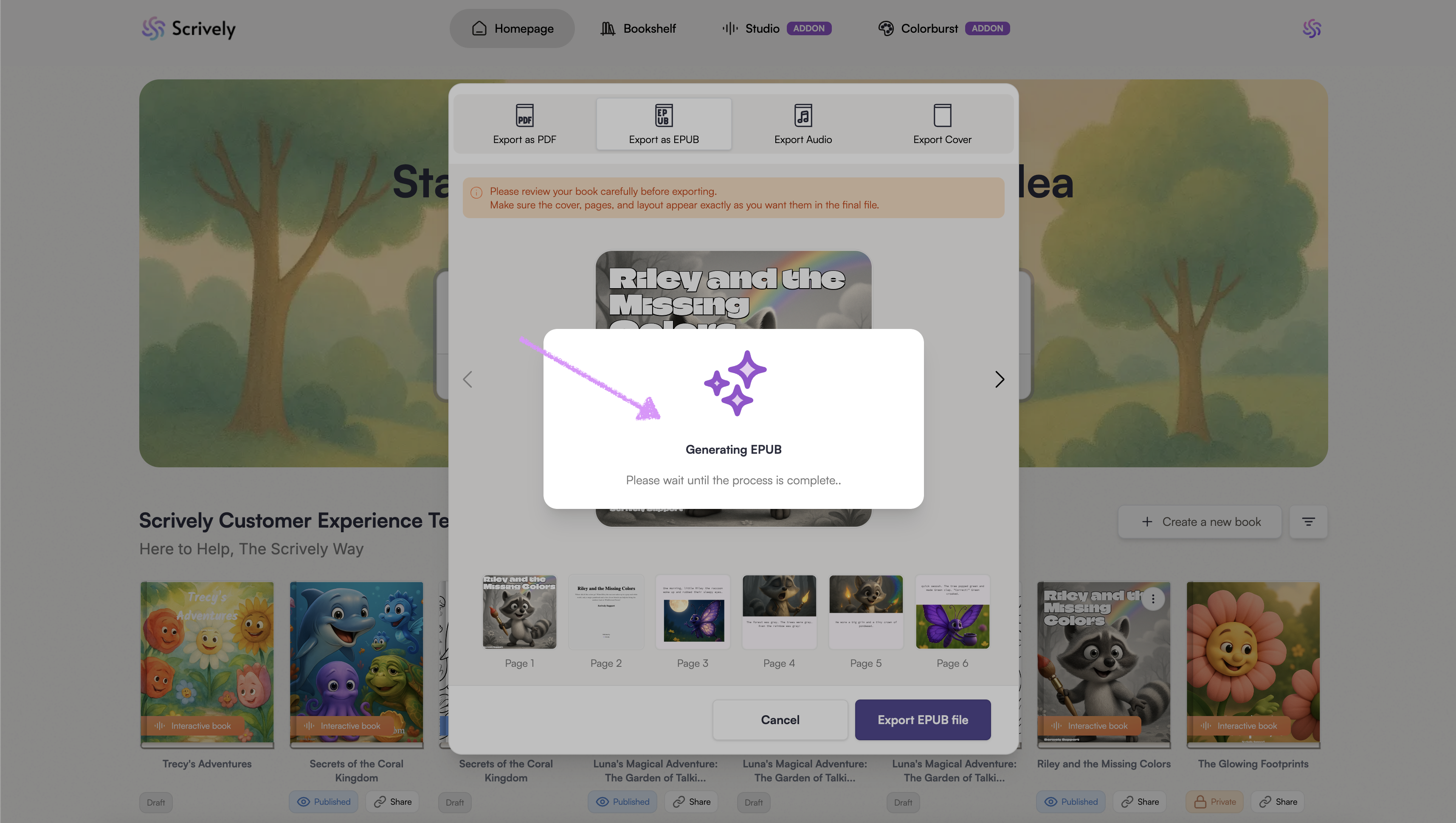Open the Export Cover tab
Screen dimensions: 1456x823
tap(942, 124)
